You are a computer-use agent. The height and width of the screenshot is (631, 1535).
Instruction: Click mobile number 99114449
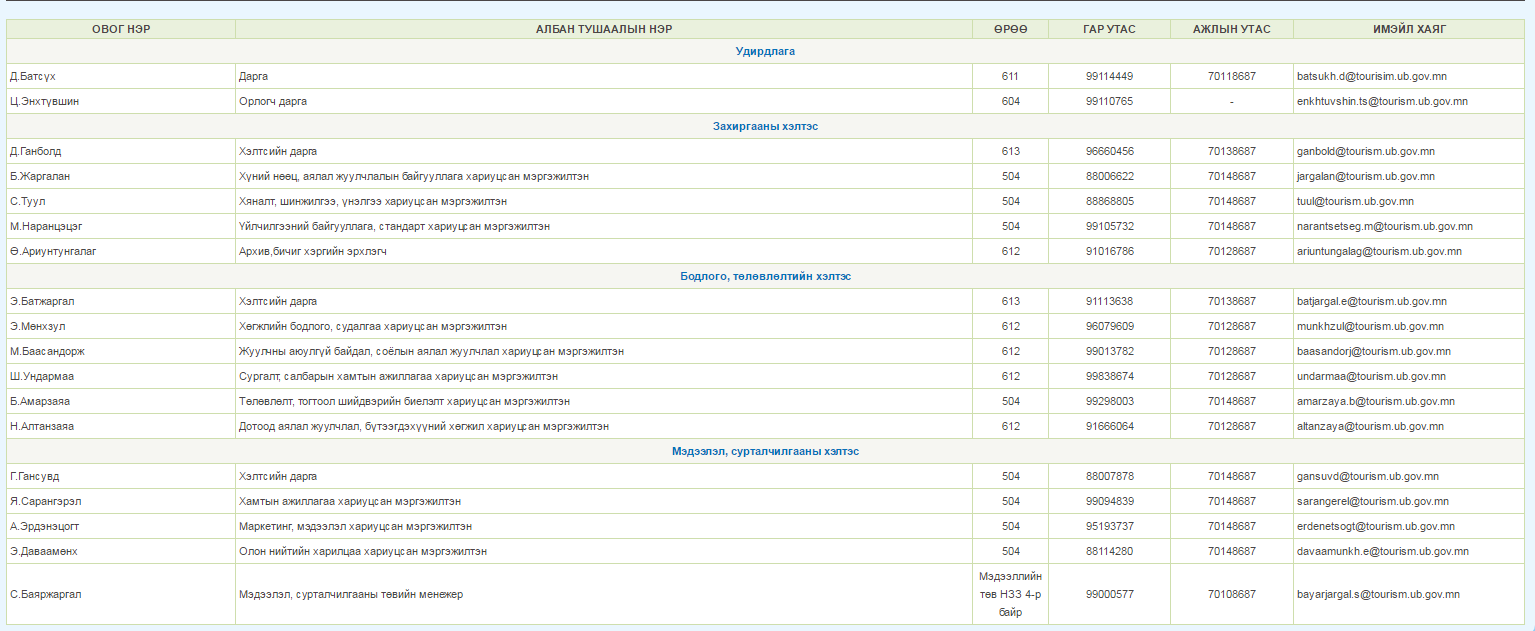(1109, 76)
